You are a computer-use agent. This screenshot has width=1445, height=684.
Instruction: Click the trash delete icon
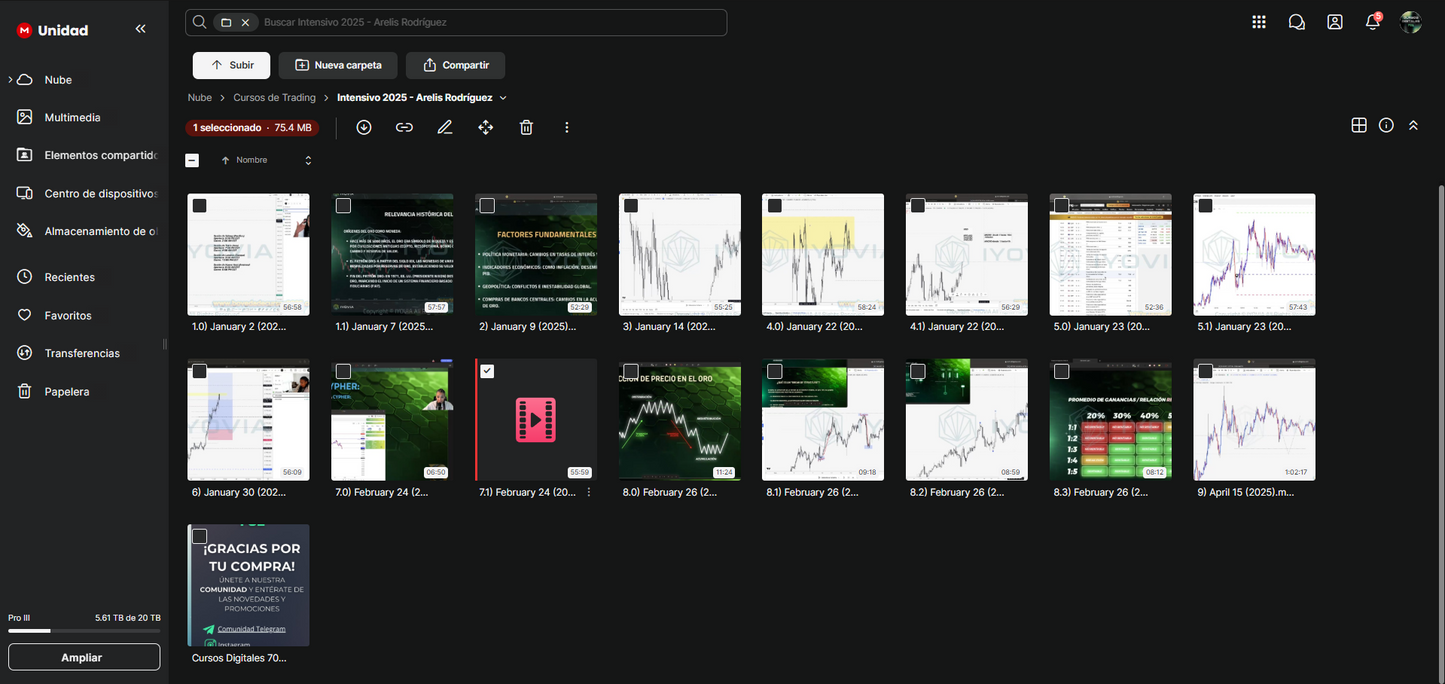click(526, 127)
